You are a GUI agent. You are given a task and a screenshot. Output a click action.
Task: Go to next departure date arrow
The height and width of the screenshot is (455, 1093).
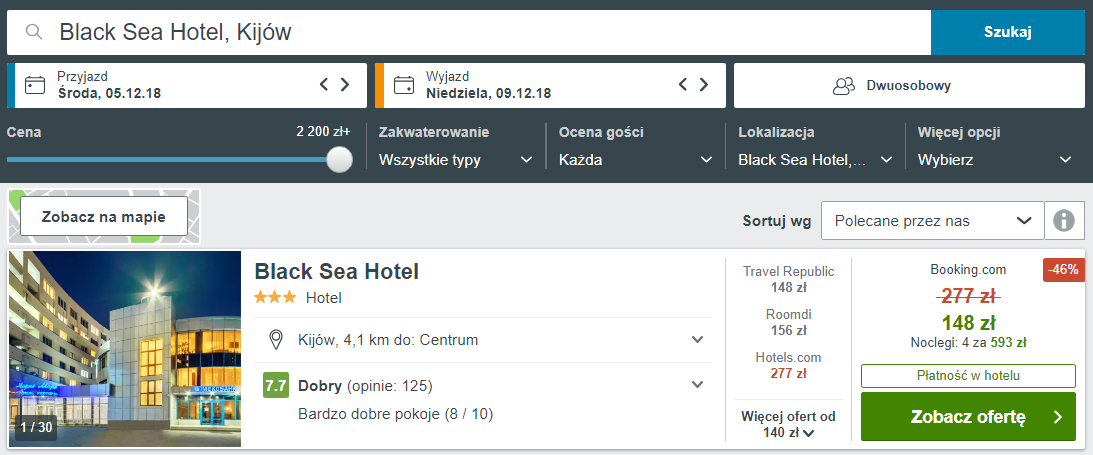pos(704,85)
